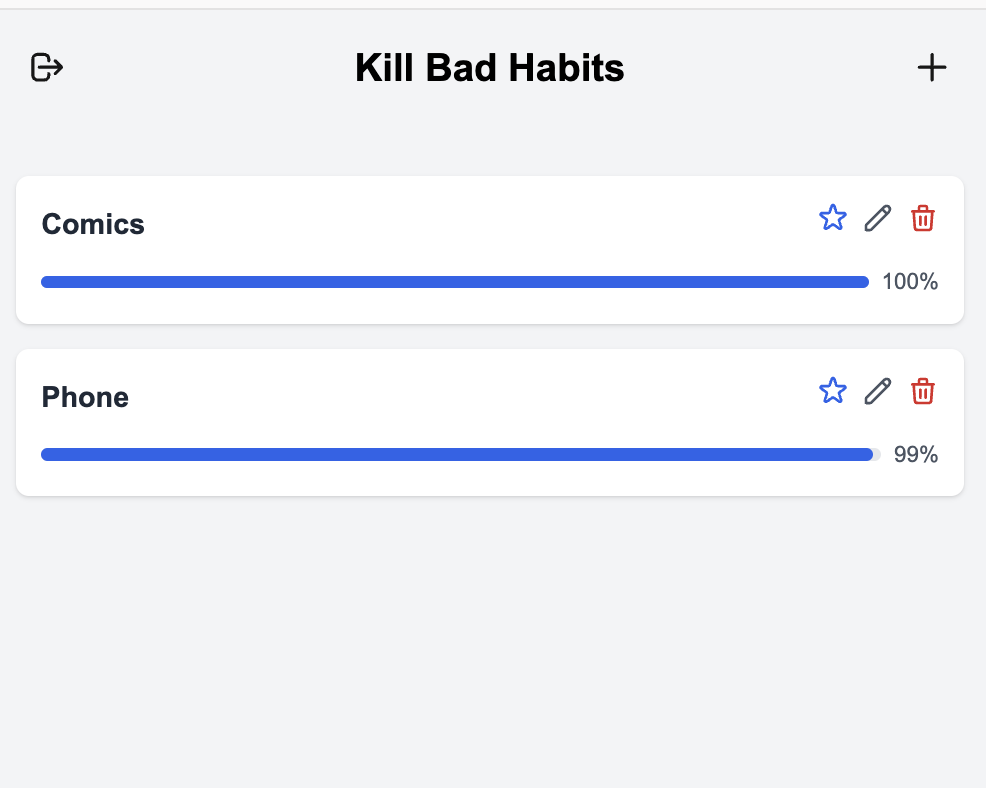Viewport: 986px width, 788px height.
Task: Click the 99% label next to Phone progress
Action: point(915,454)
